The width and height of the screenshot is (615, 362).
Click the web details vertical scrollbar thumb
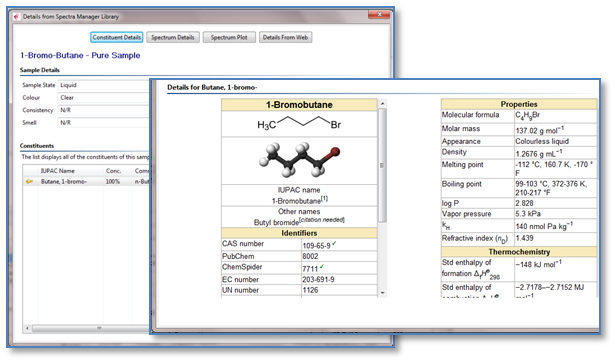point(382,165)
